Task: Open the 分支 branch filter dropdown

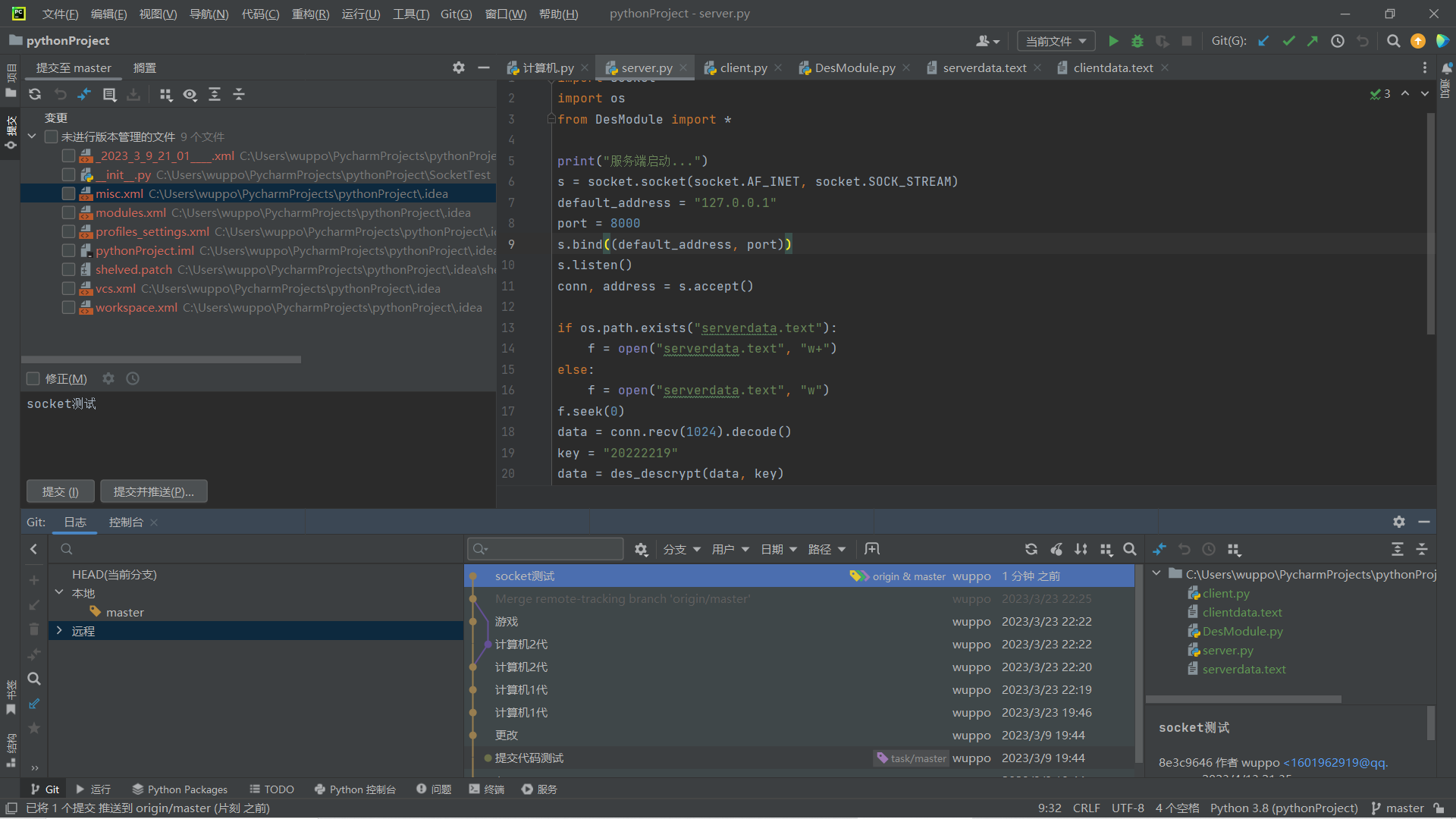Action: tap(681, 549)
